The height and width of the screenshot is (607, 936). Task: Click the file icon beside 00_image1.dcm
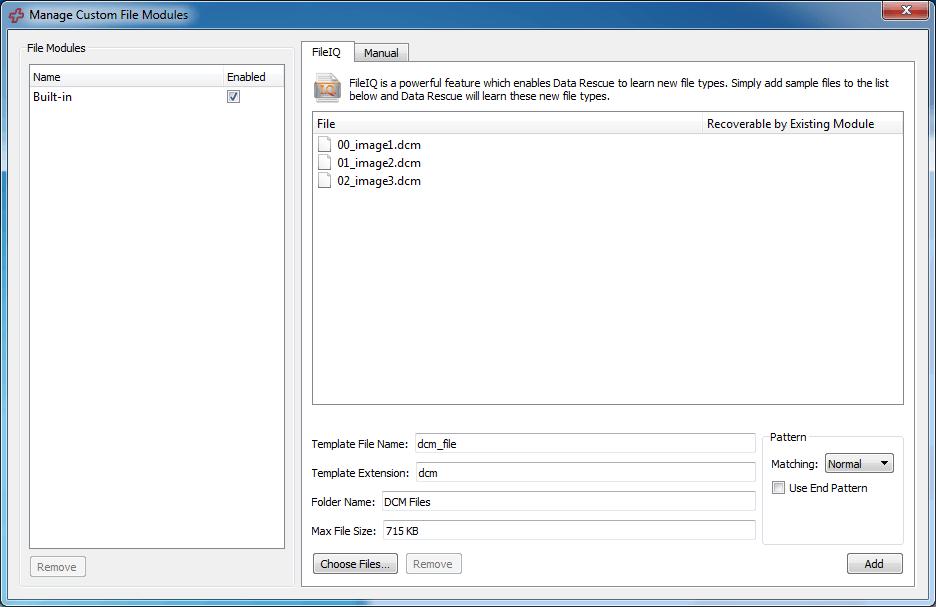[x=324, y=143]
